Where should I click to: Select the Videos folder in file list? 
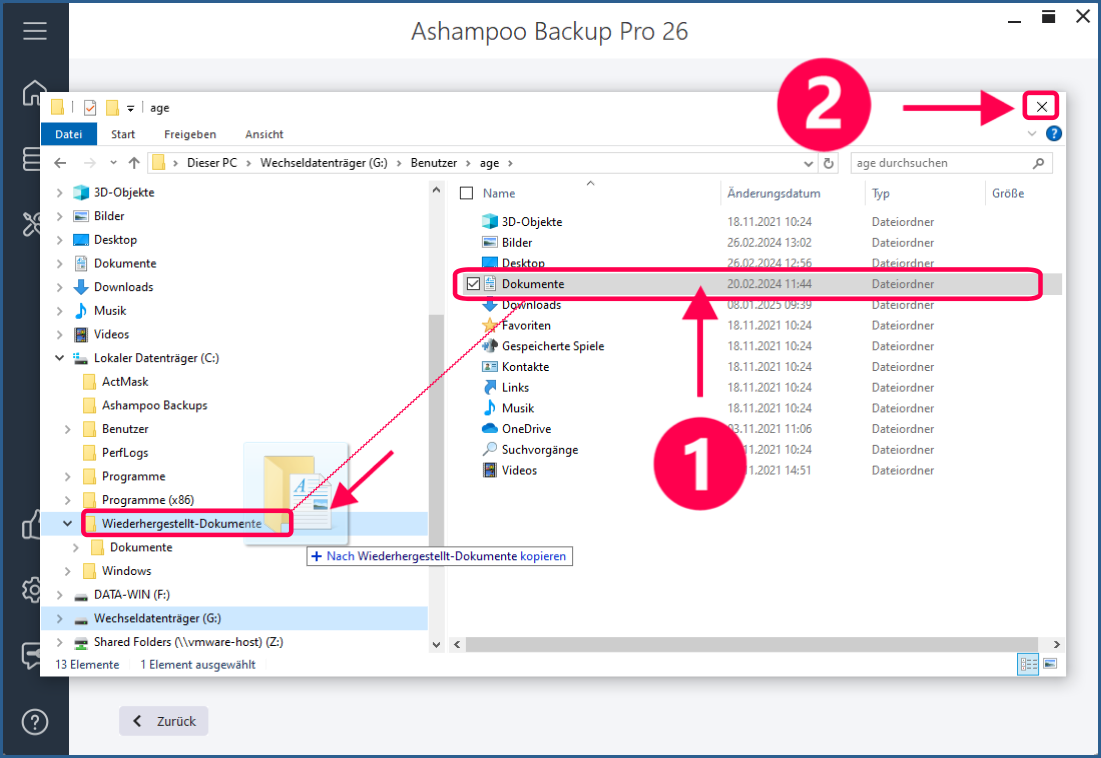point(519,470)
